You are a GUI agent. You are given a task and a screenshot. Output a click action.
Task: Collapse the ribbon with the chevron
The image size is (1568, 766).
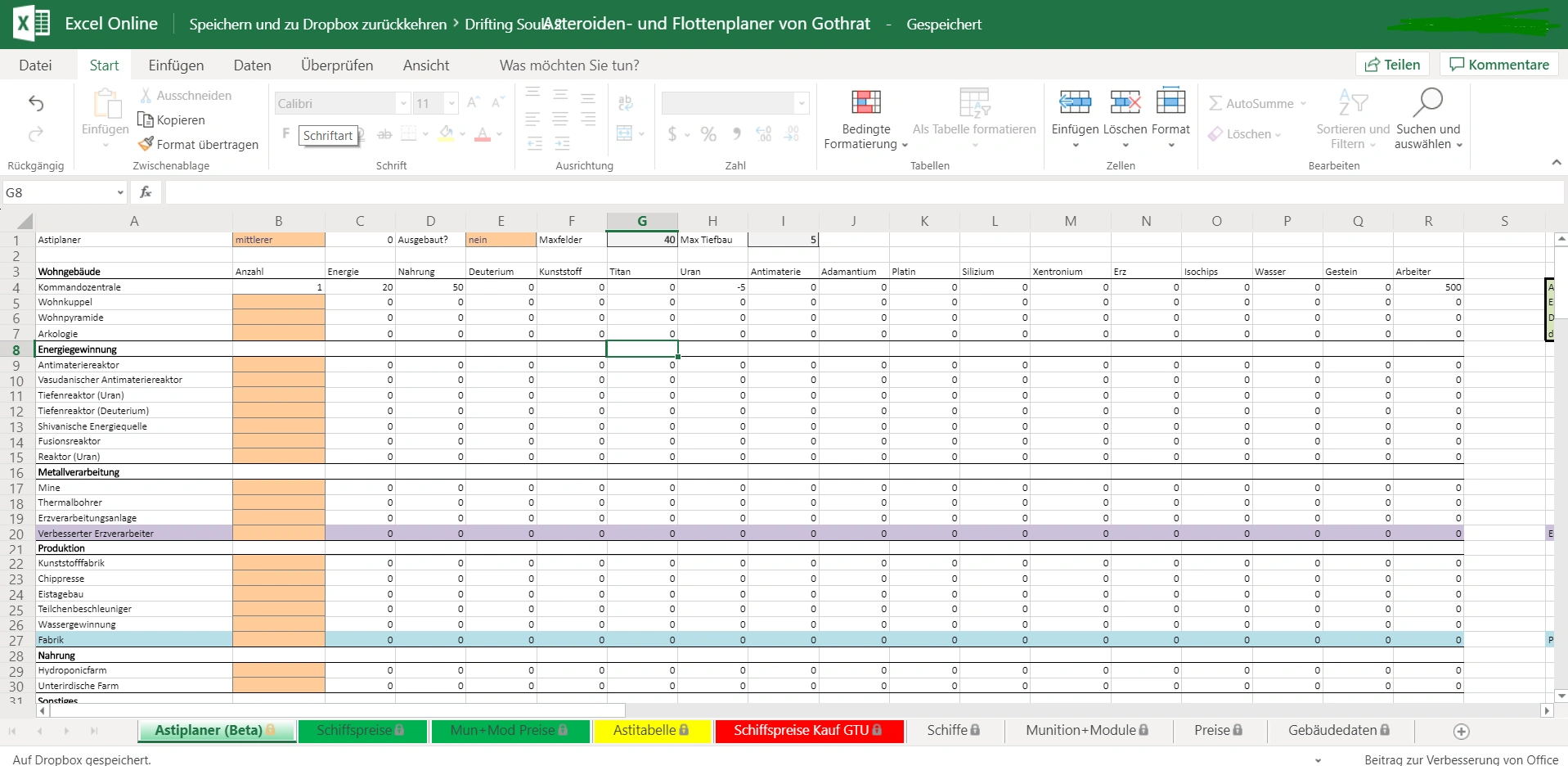click(1556, 163)
